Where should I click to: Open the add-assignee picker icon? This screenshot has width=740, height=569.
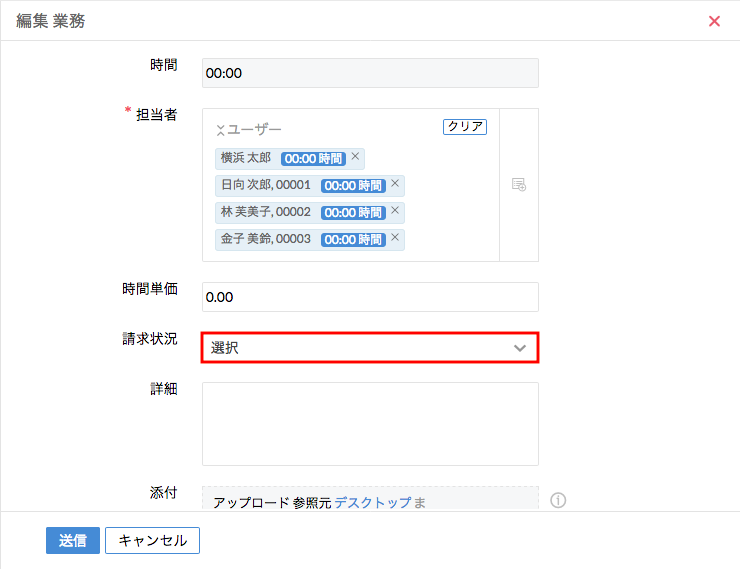(x=518, y=185)
